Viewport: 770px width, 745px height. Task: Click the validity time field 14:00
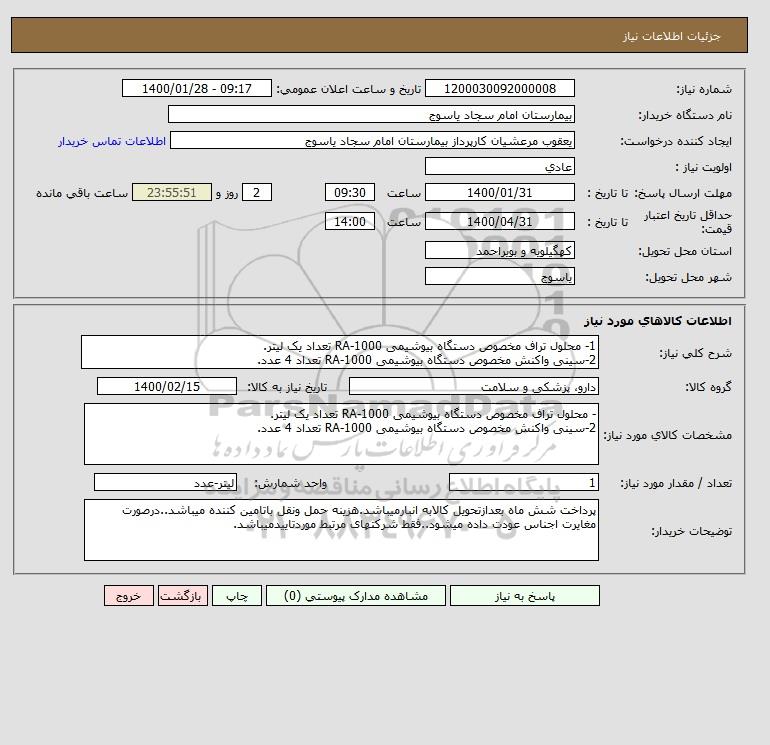point(350,221)
